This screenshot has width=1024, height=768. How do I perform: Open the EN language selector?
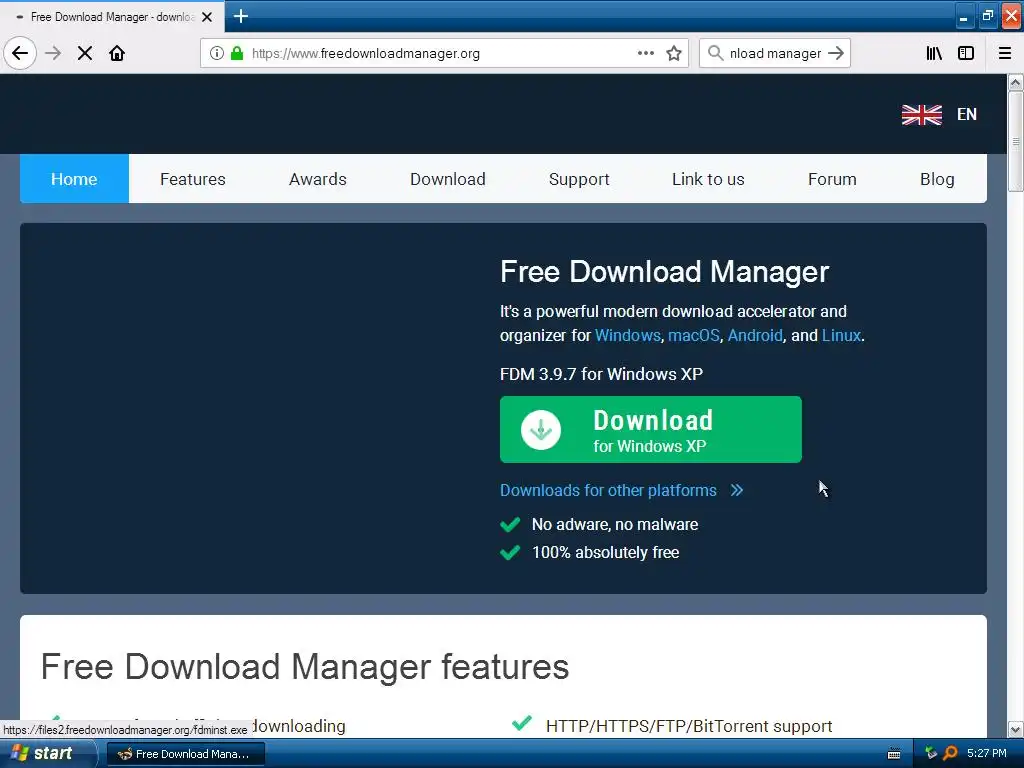pyautogui.click(x=967, y=114)
